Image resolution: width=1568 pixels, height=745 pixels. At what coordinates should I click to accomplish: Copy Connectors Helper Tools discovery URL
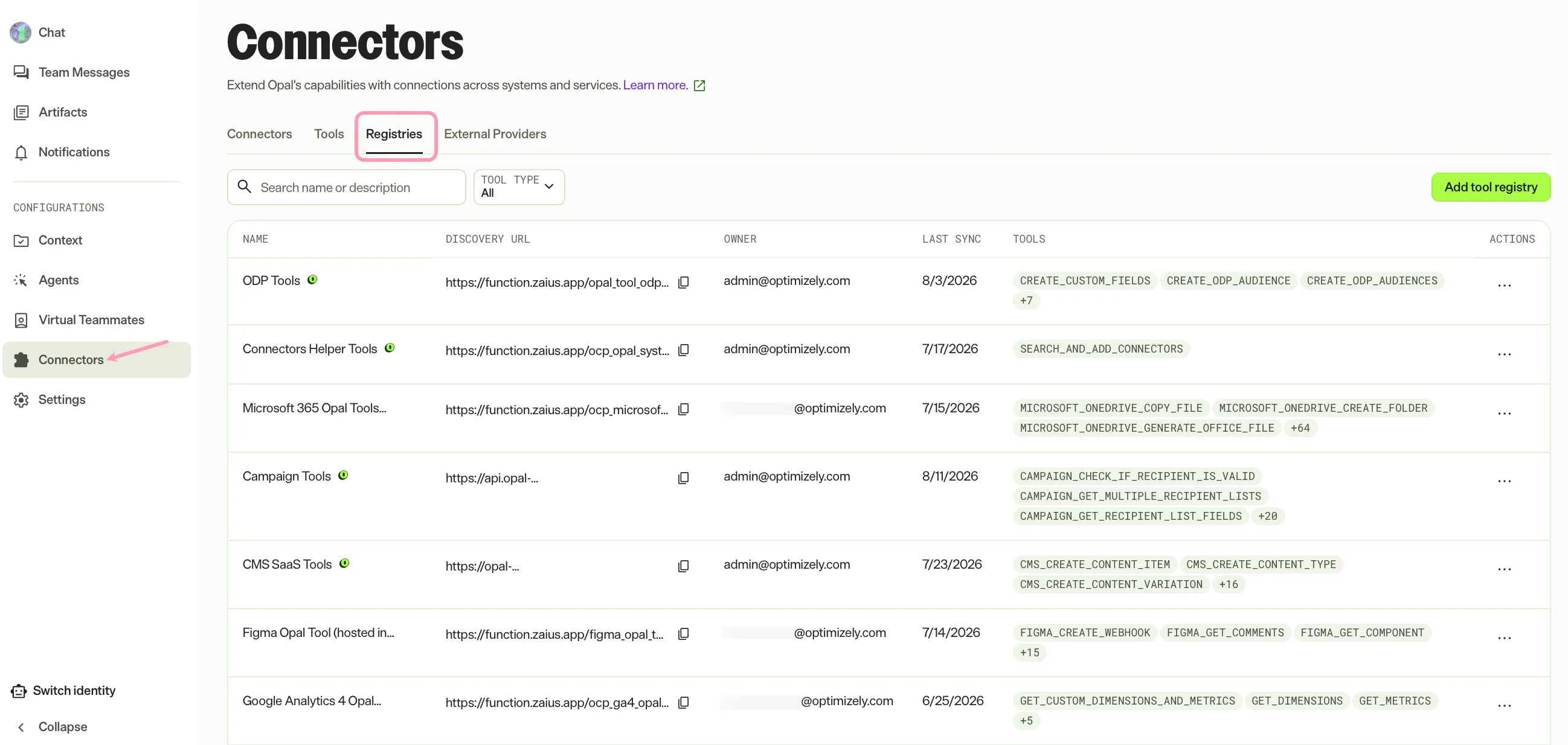click(x=683, y=351)
